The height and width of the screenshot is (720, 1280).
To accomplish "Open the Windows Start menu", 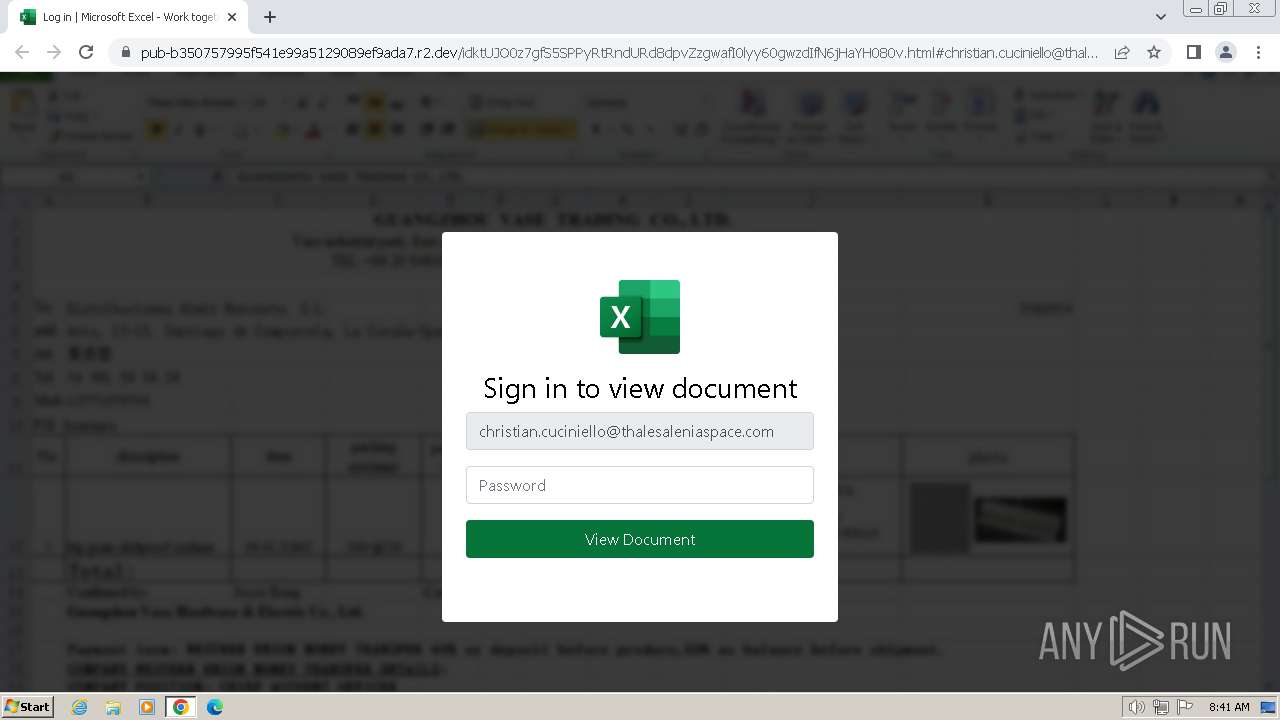I will coord(27,706).
